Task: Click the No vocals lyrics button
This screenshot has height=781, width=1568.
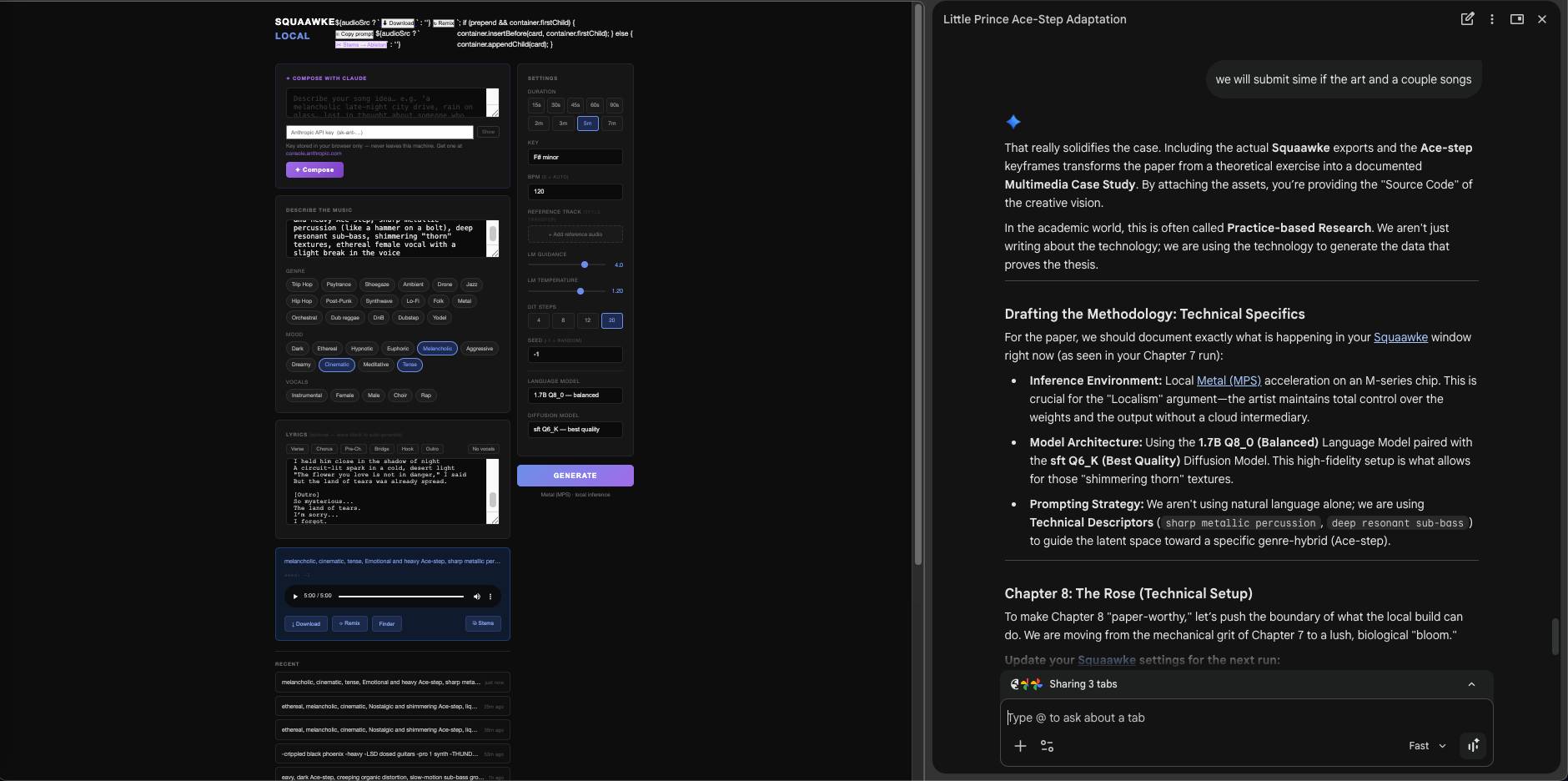Action: click(484, 449)
